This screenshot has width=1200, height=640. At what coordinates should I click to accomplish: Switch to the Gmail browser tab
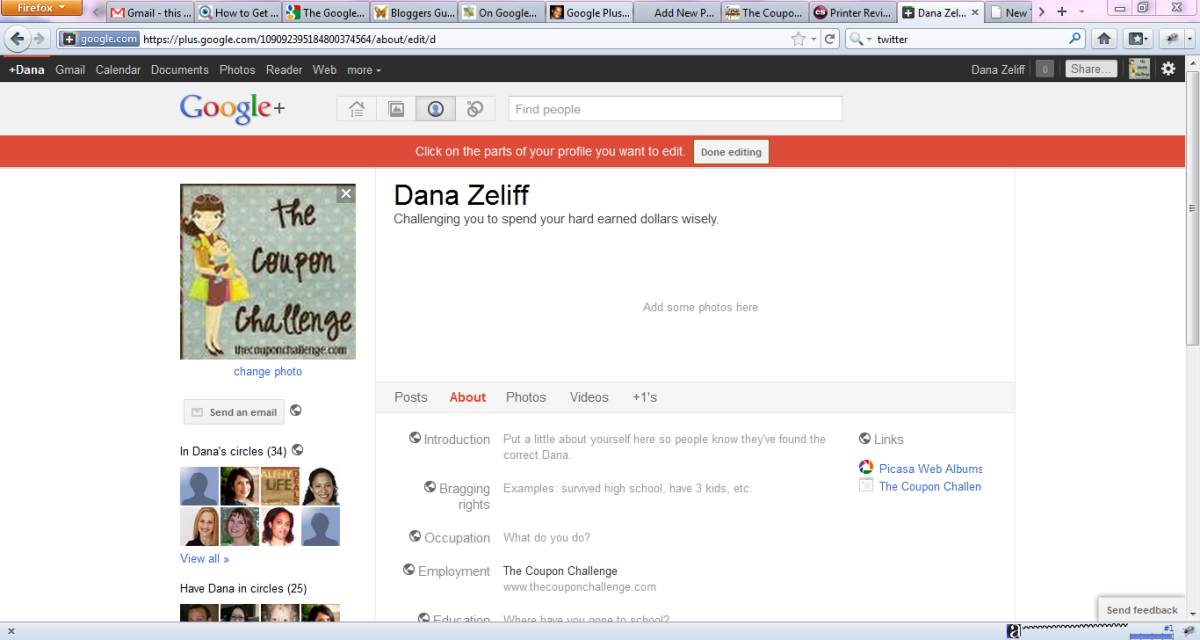tap(150, 13)
